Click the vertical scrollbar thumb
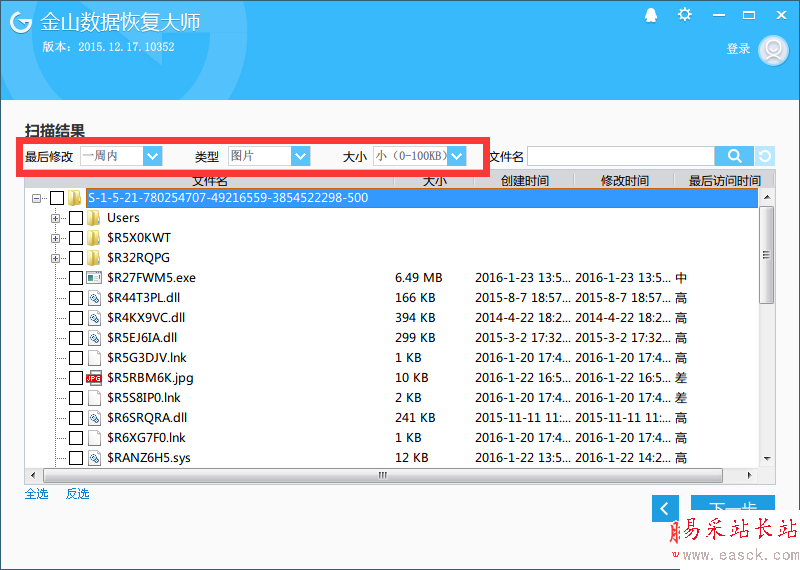This screenshot has height=570, width=800. [766, 255]
